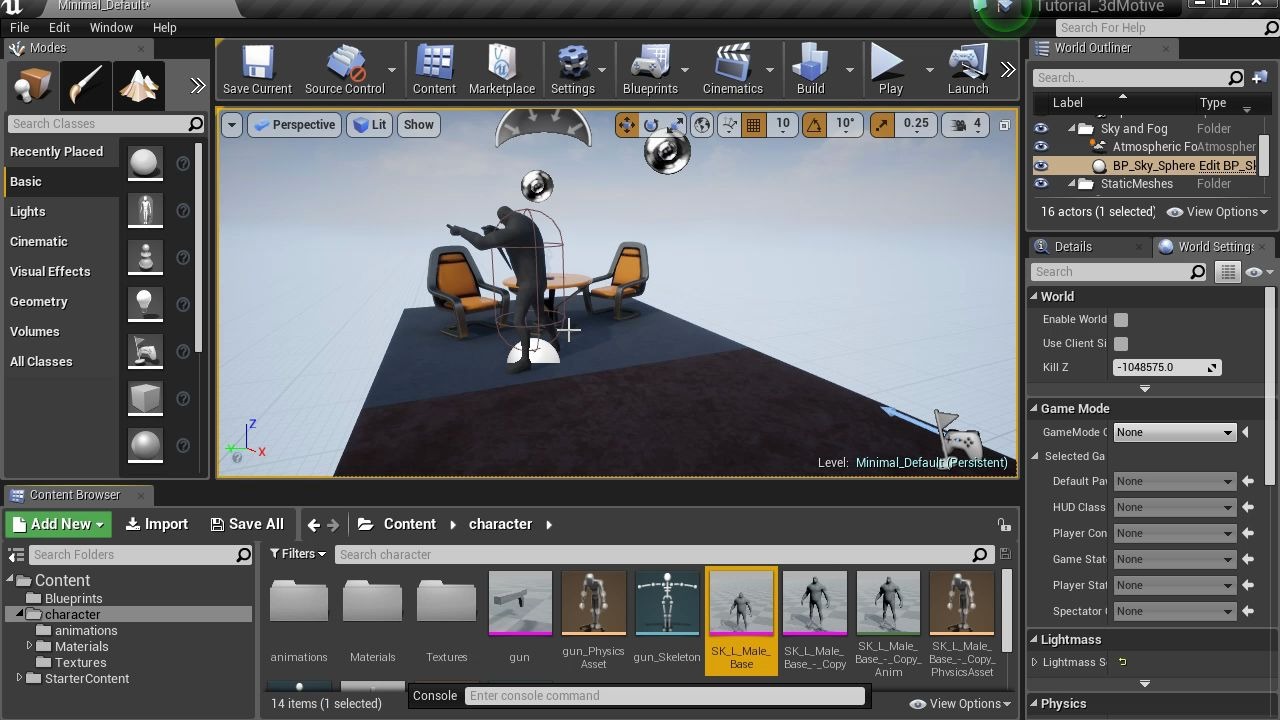Click the Player Start icon in Basic
1280x720 pixels.
(x=145, y=351)
